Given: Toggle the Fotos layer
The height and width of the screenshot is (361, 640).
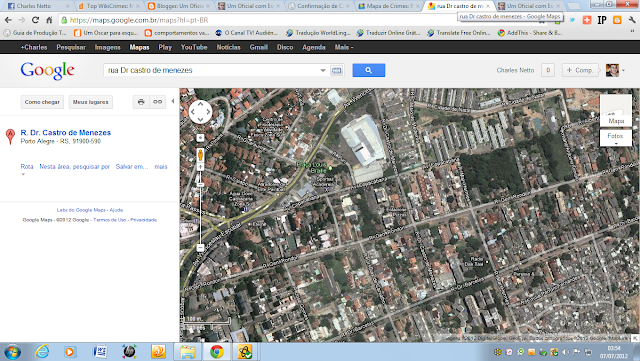Looking at the screenshot, I should 616,138.
